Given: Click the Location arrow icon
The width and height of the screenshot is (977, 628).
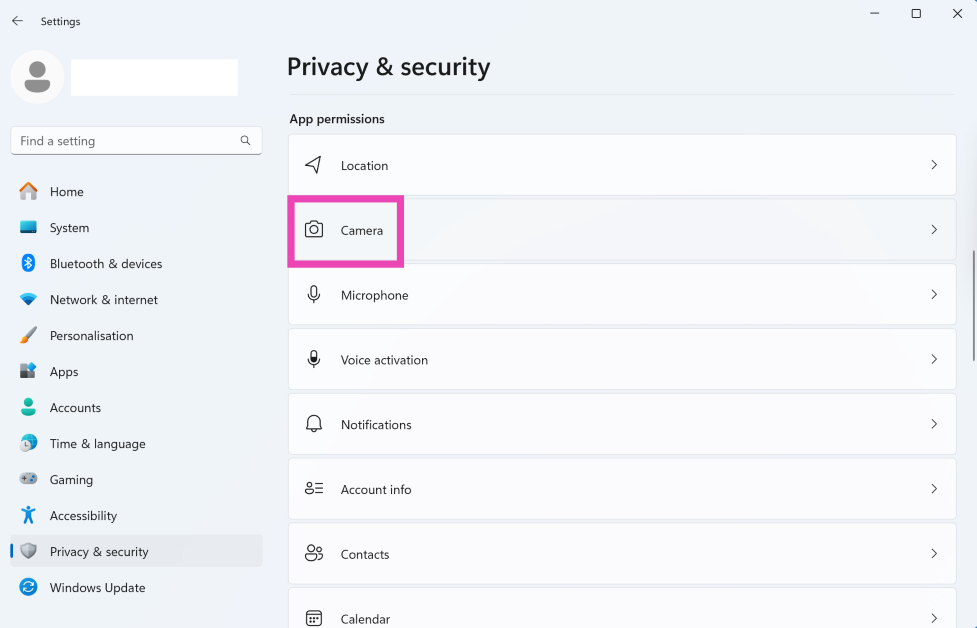Looking at the screenshot, I should 314,165.
